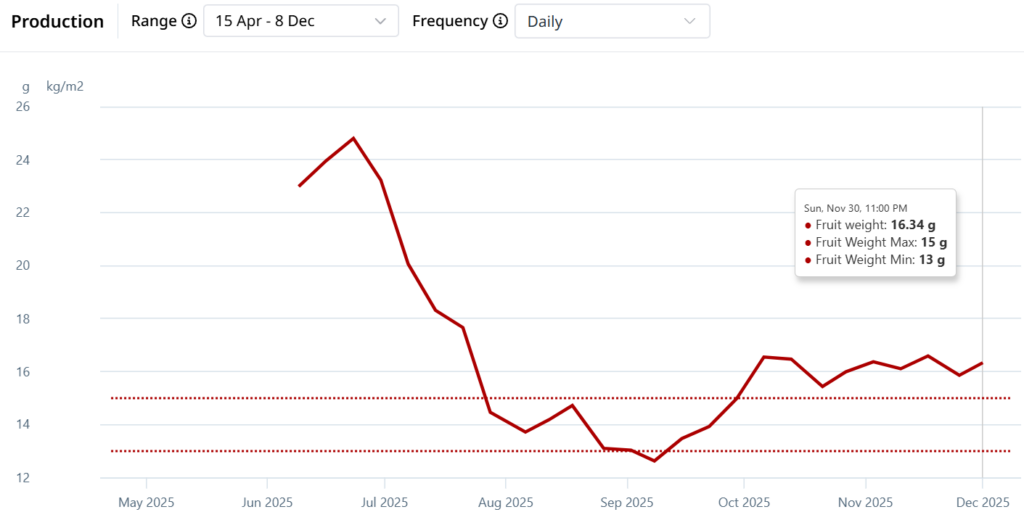Click the Production section title

[x=57, y=21]
